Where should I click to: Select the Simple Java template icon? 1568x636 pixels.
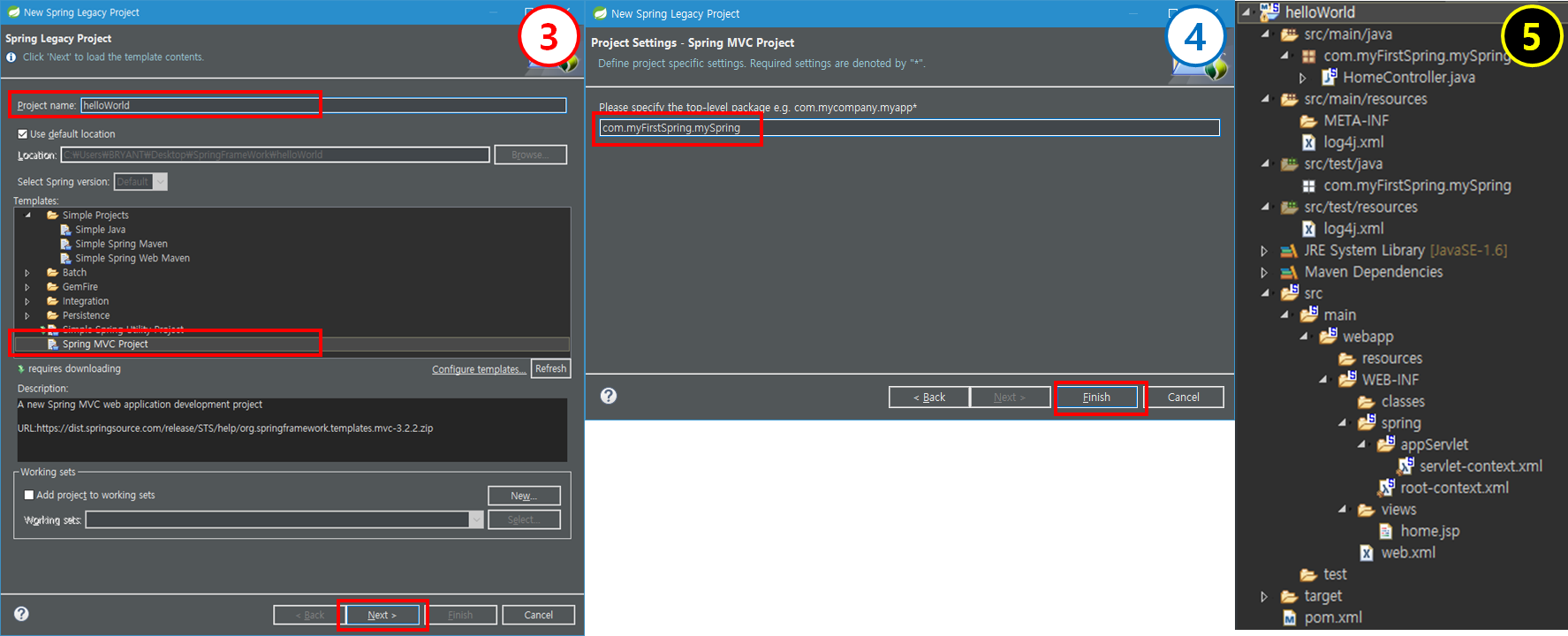[x=65, y=230]
